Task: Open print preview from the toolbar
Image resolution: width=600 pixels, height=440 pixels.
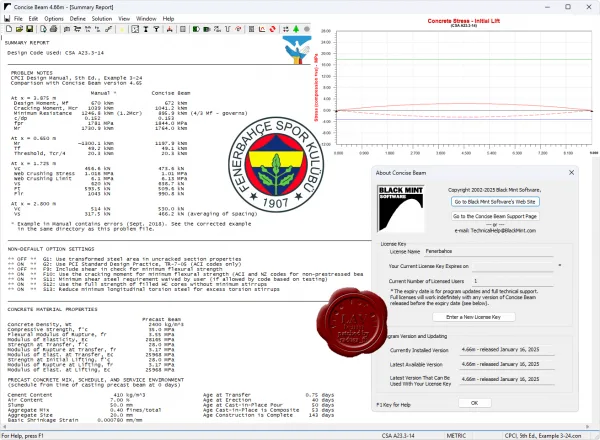Action: click(43, 29)
